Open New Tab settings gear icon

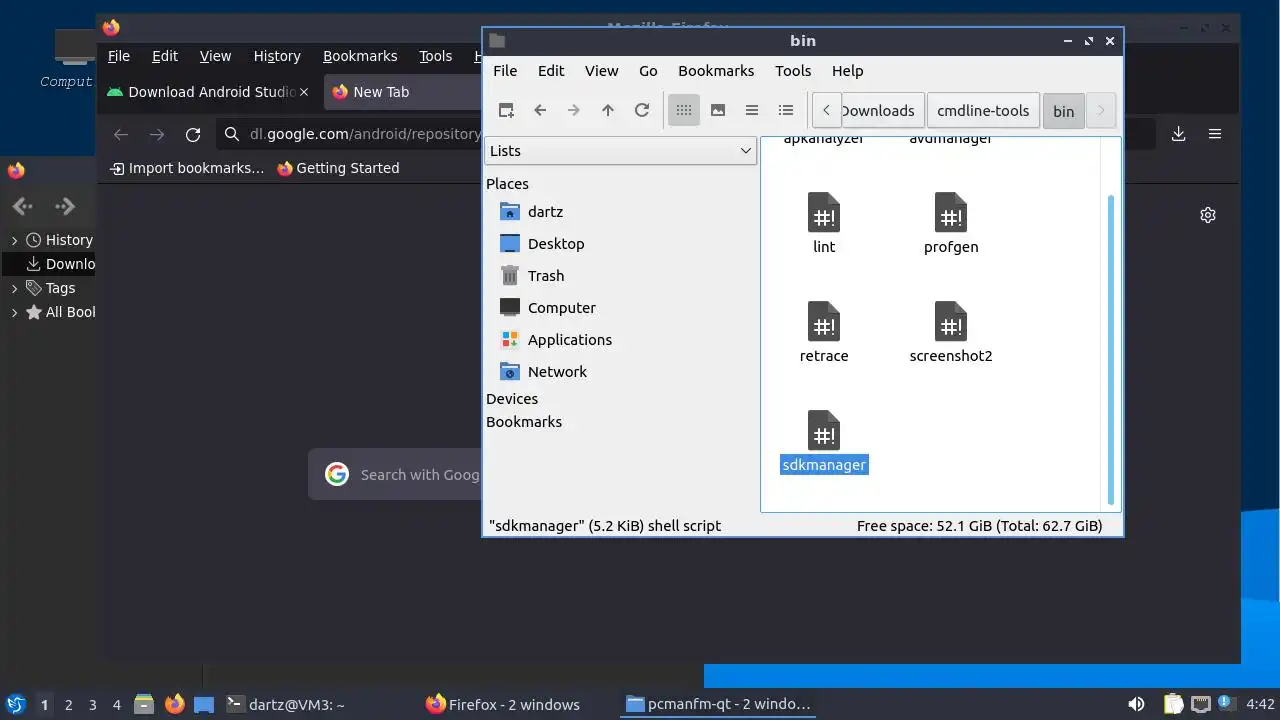coord(1208,215)
